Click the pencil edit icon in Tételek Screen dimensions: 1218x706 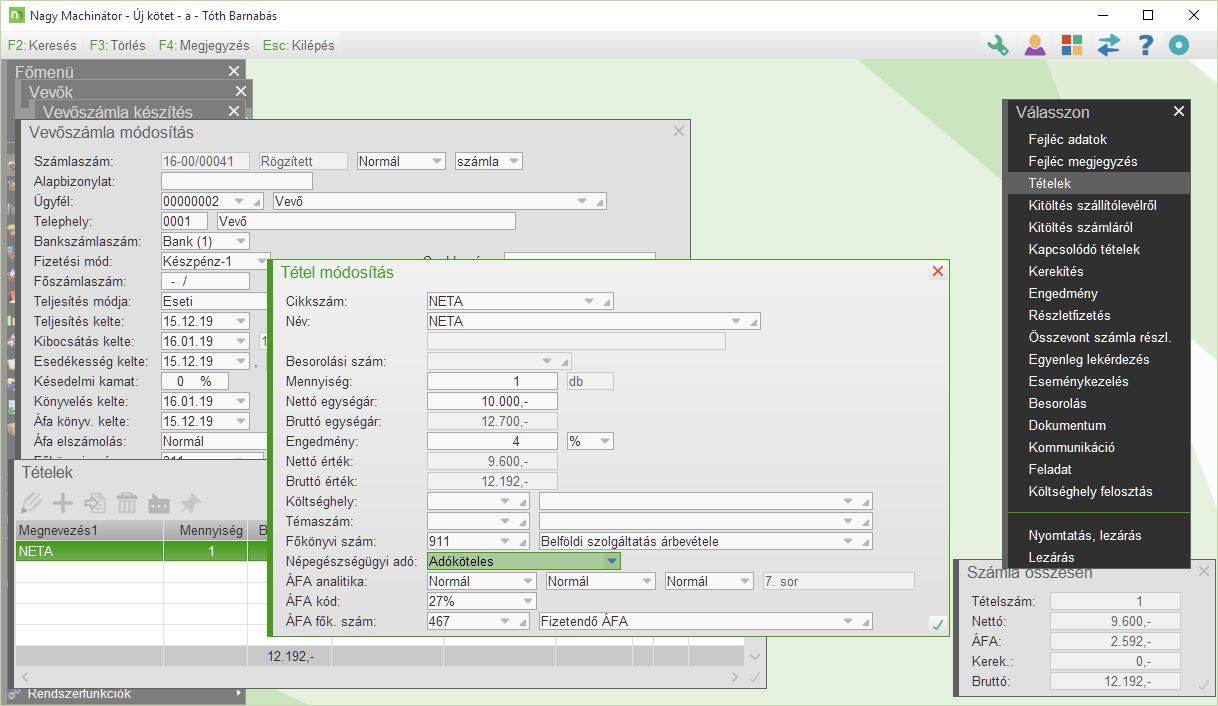point(31,503)
